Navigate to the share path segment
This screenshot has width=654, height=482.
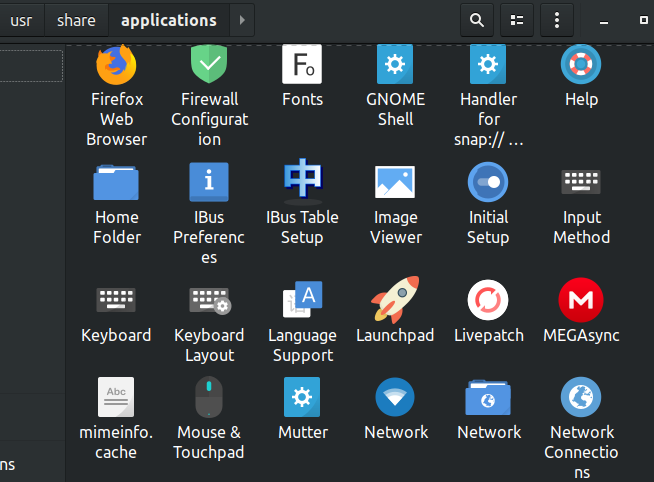(76, 20)
